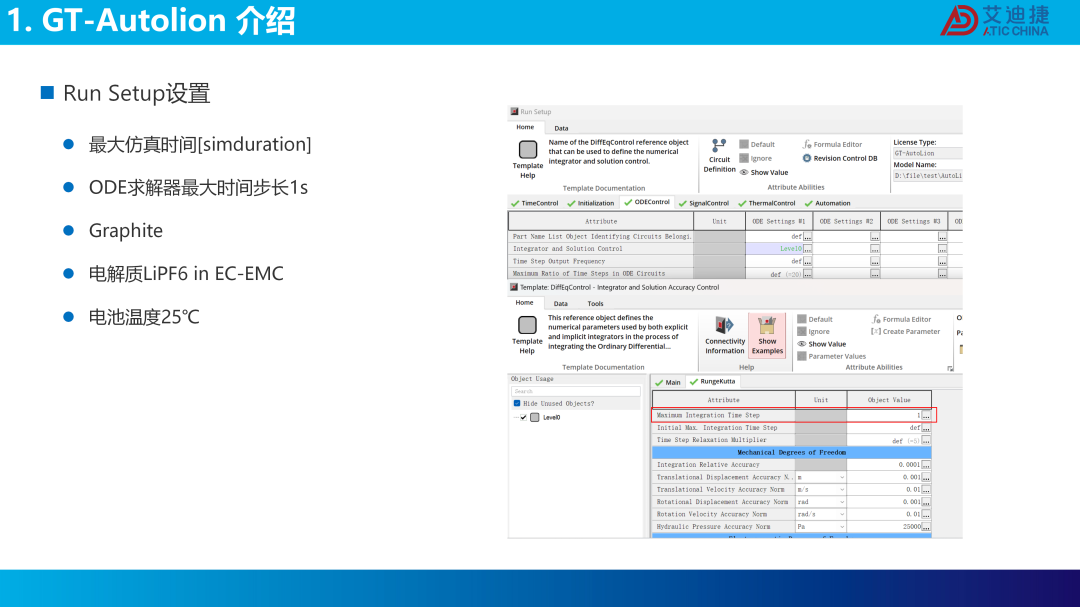This screenshot has height=607, width=1080.
Task: Click Object Value column header
Action: point(889,400)
